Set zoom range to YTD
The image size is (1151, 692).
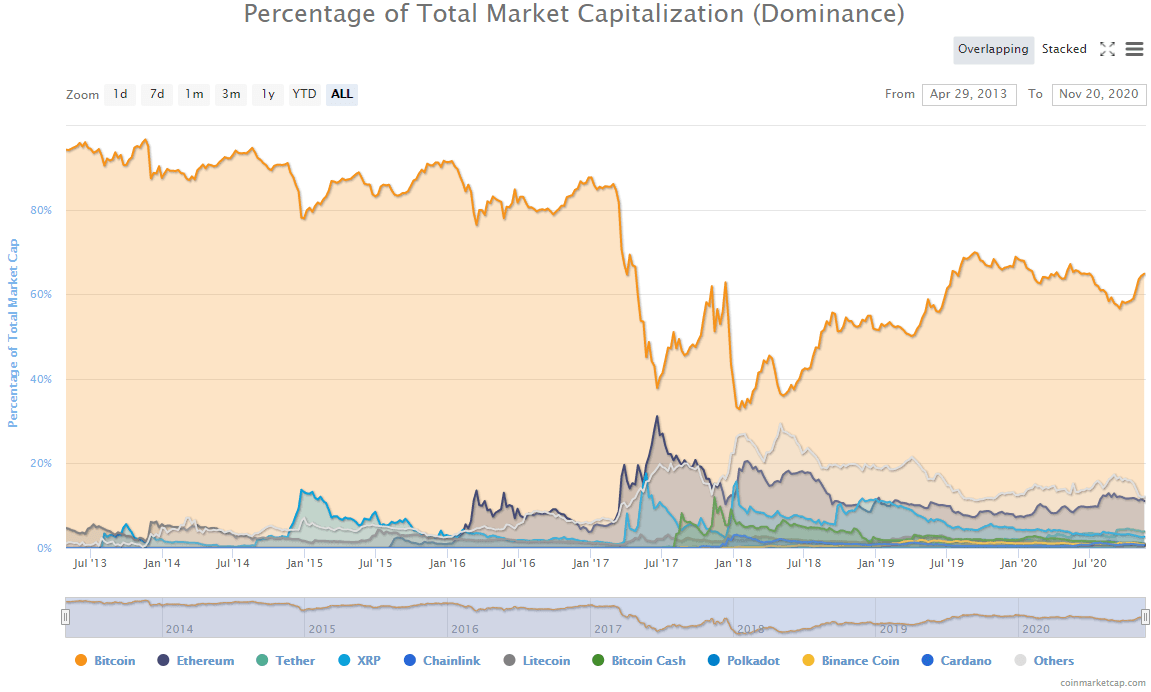click(304, 94)
